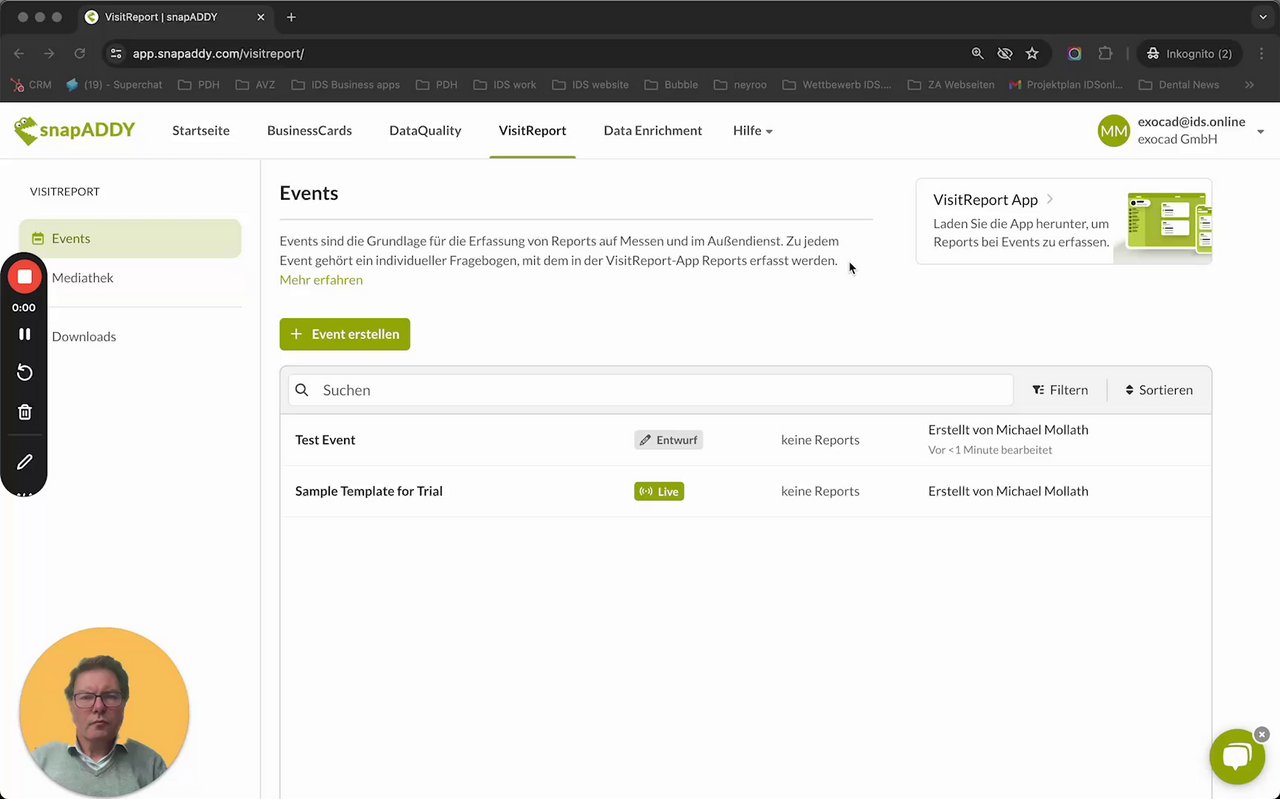Select the pen drawing tool

25,462
